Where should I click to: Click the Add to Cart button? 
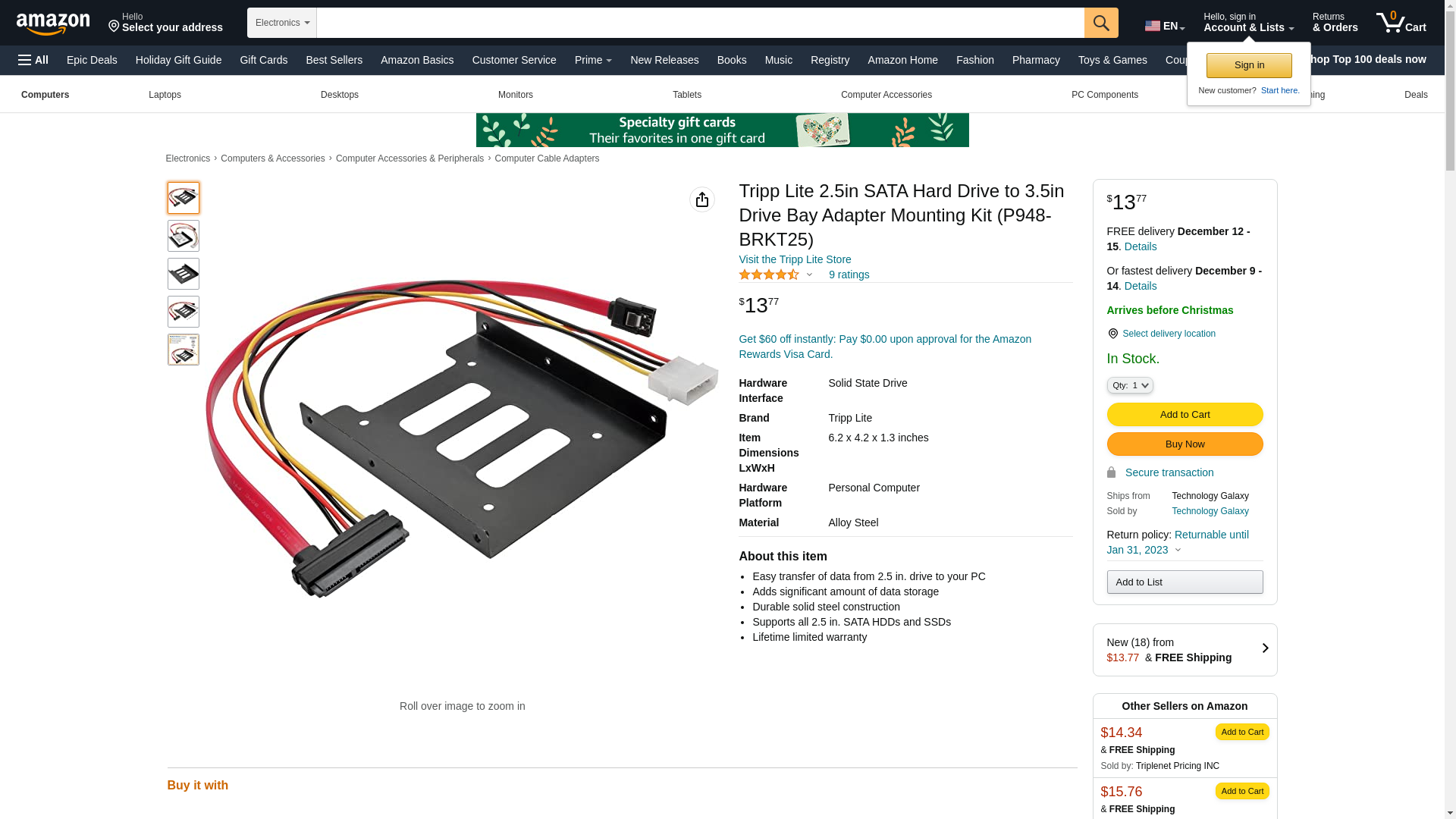(x=1185, y=414)
